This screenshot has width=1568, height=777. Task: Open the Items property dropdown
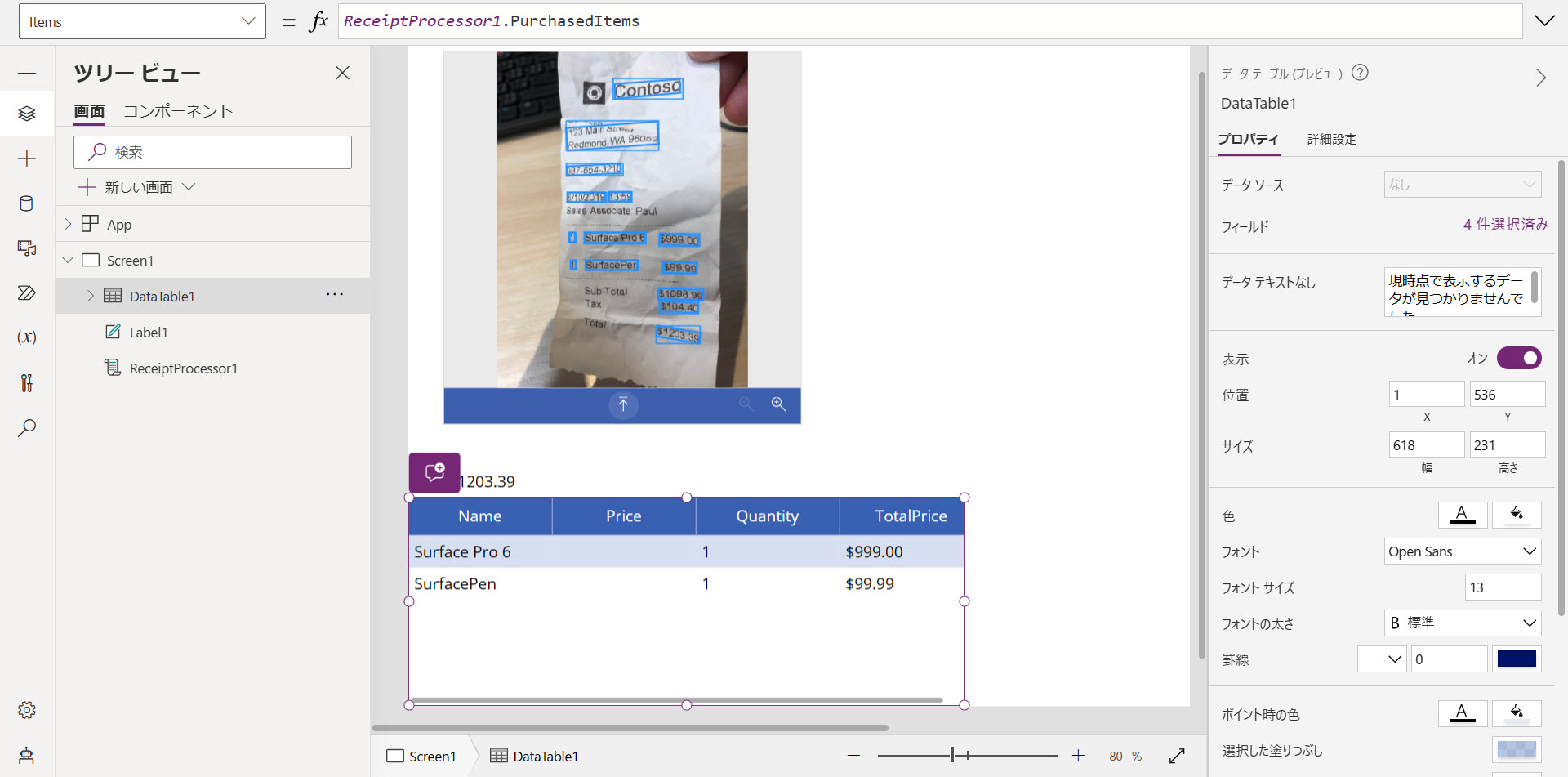tap(142, 21)
